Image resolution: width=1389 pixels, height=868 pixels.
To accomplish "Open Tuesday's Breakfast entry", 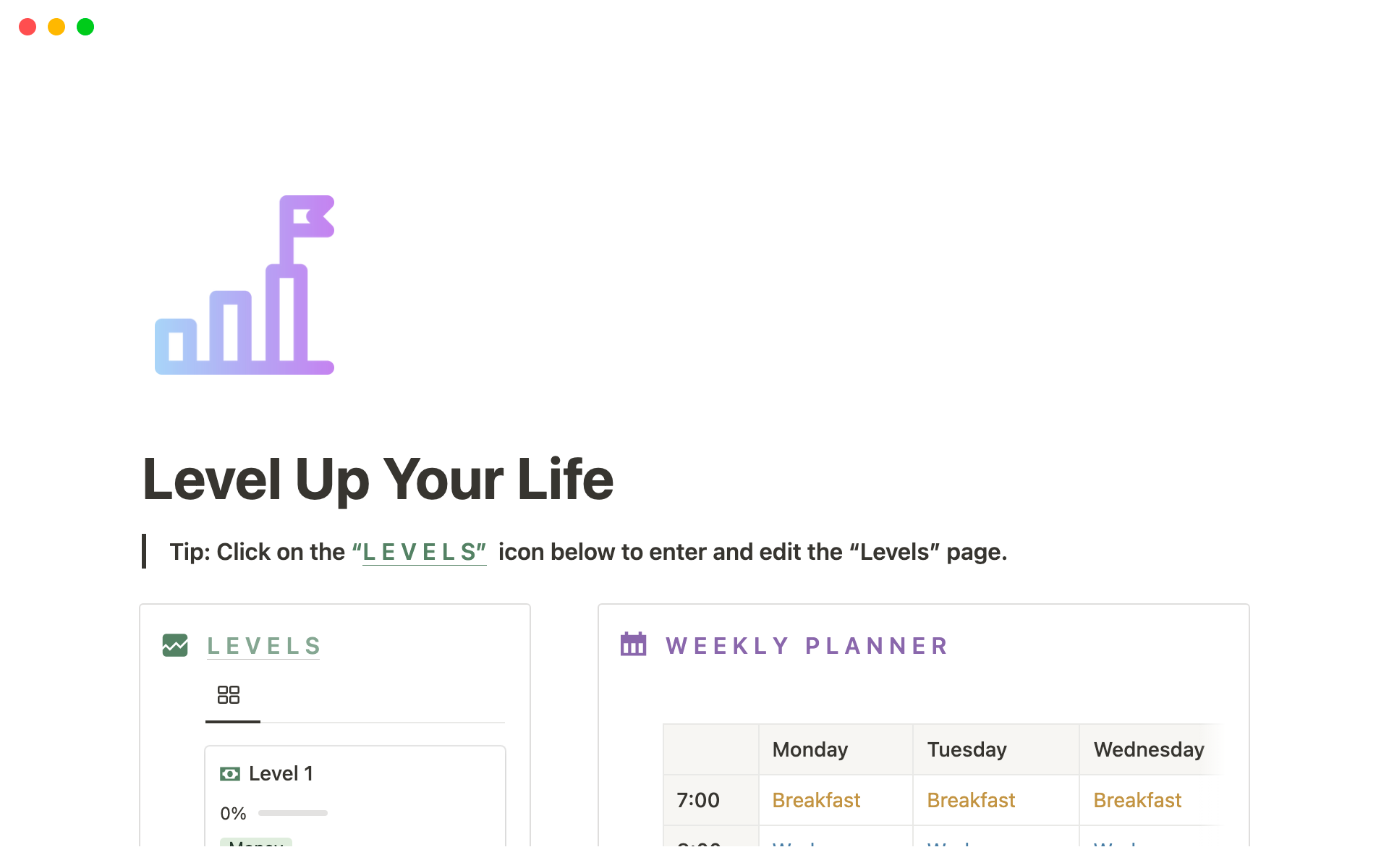I will (971, 800).
